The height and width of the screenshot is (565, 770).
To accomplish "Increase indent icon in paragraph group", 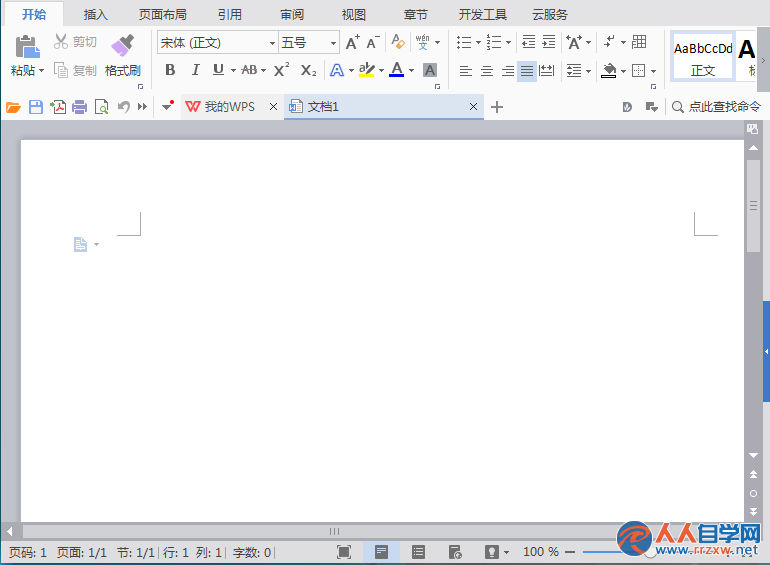I will (x=549, y=42).
